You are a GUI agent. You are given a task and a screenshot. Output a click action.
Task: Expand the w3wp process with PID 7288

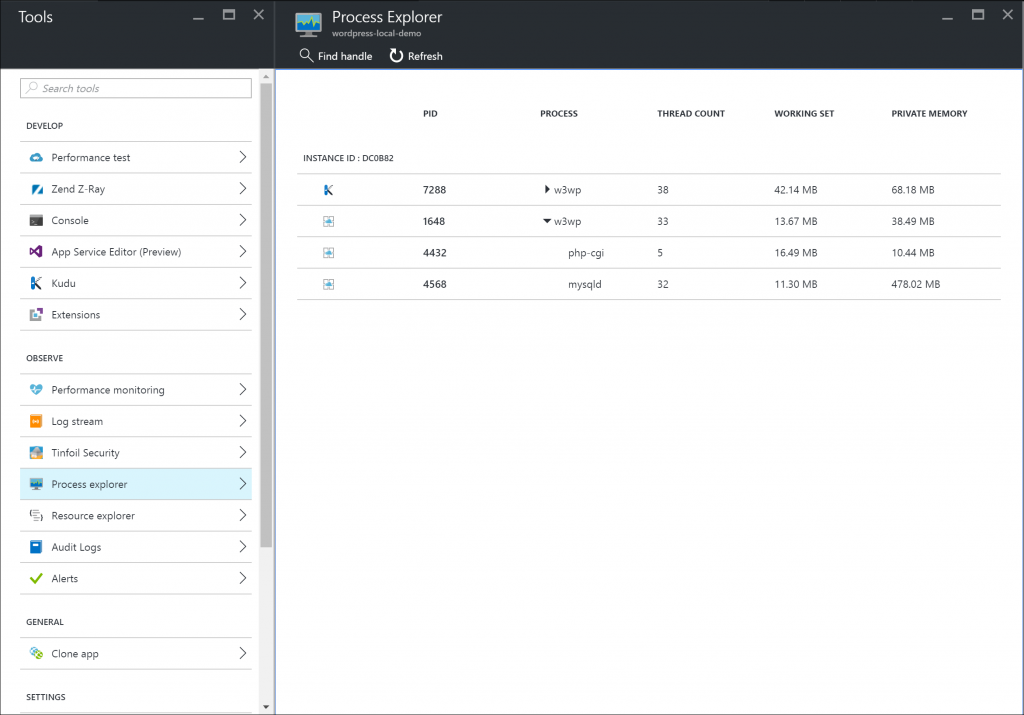pos(545,189)
